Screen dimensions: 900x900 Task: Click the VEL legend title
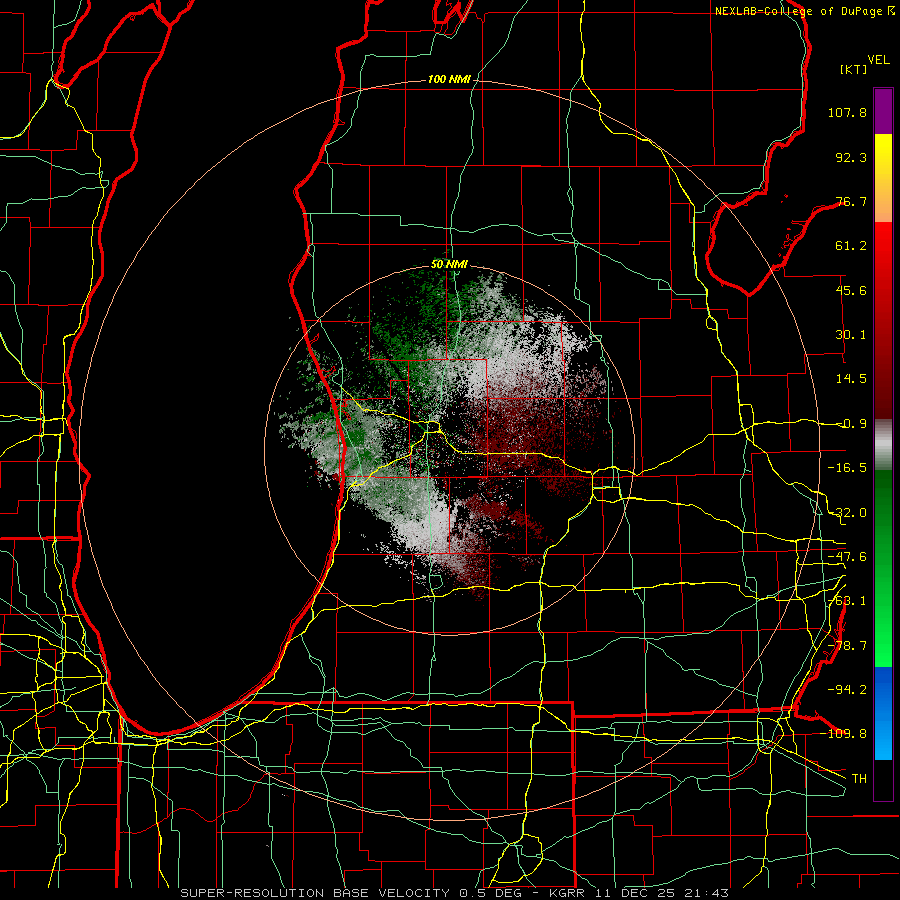click(878, 60)
